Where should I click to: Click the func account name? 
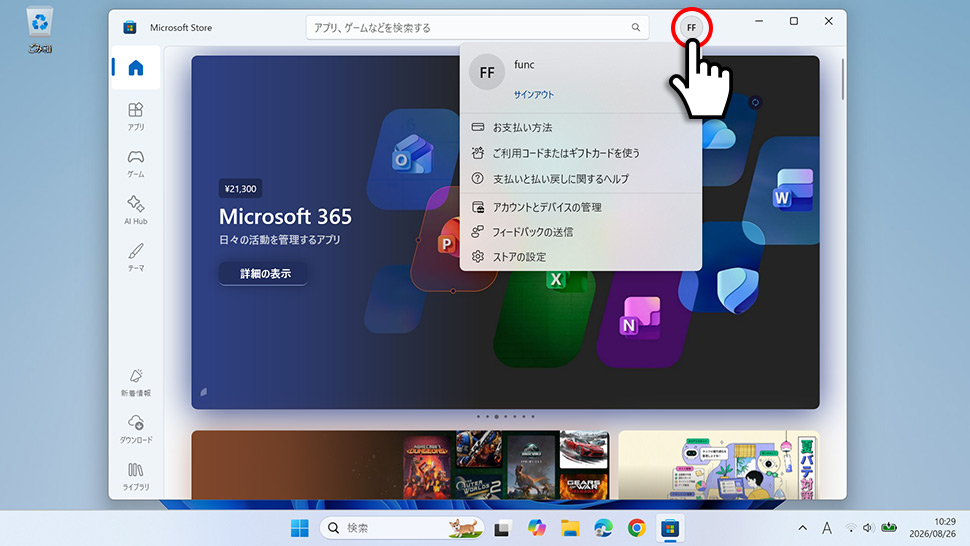tap(524, 64)
